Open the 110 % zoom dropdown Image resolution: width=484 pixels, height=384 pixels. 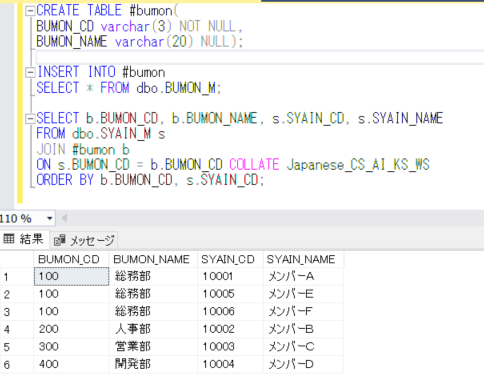(50, 219)
